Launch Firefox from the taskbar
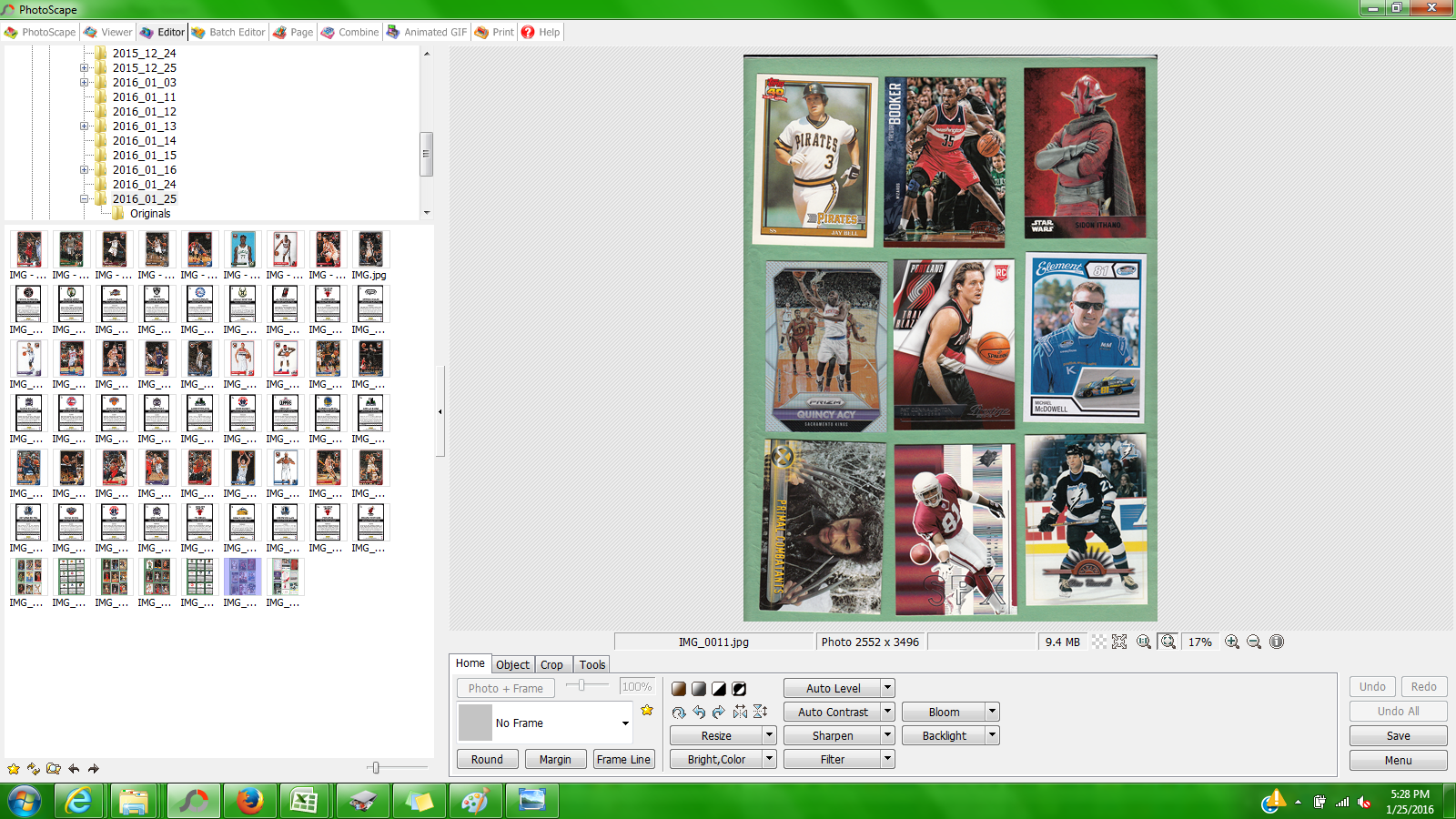The height and width of the screenshot is (819, 1456). click(x=249, y=801)
